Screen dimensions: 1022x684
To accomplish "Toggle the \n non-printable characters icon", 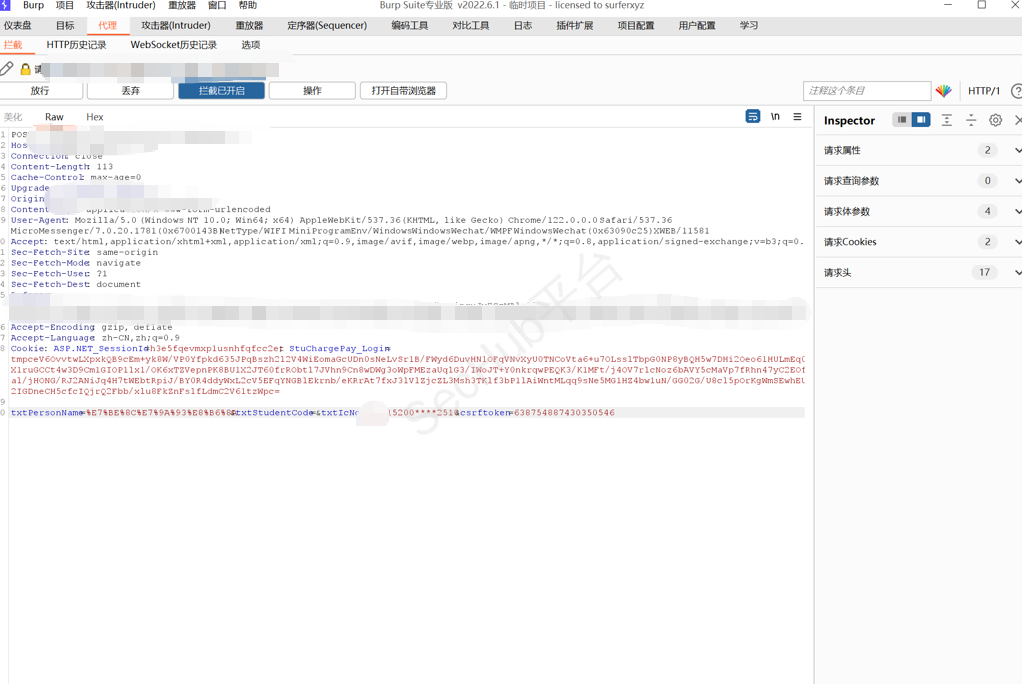I will 775,117.
